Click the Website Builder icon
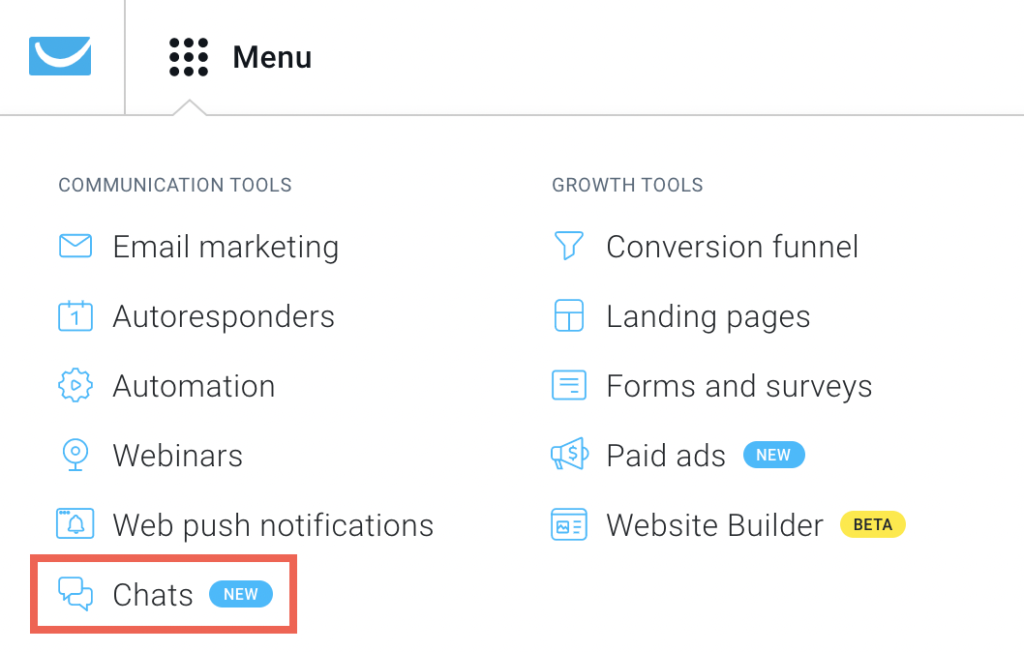 tap(569, 524)
